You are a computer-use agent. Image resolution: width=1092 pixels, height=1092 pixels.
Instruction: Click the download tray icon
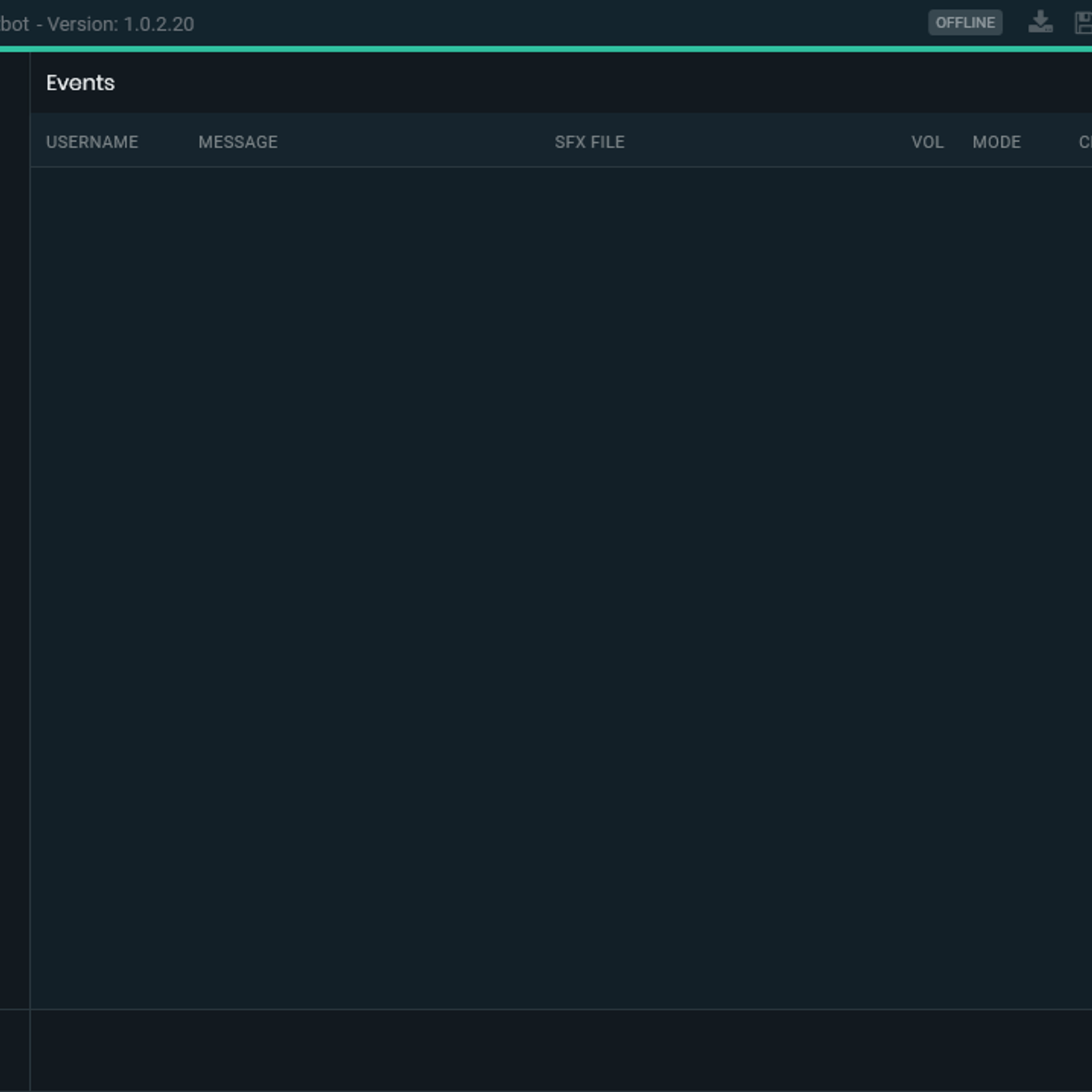click(1039, 23)
